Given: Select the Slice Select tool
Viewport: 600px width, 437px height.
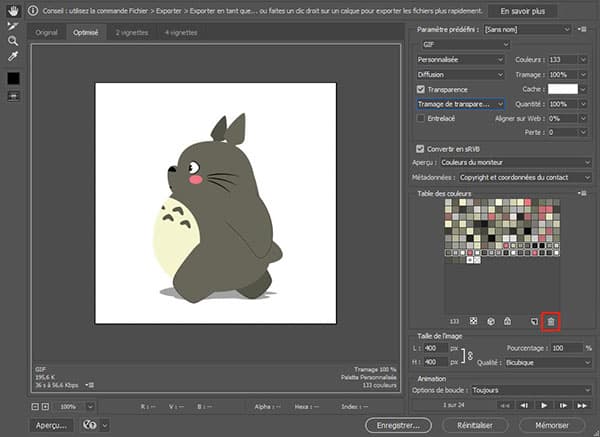Looking at the screenshot, I should (13, 26).
